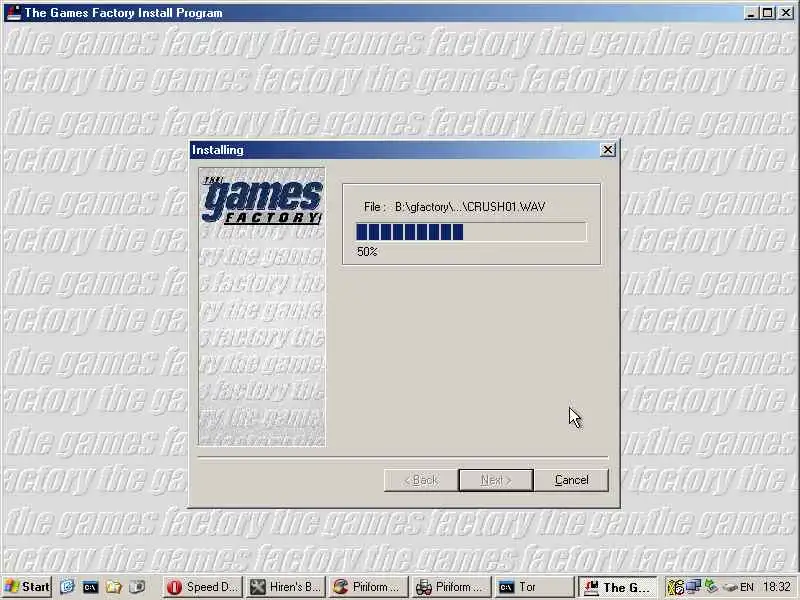The height and width of the screenshot is (600, 800).
Task: Click the disabled Back button
Action: tap(421, 480)
